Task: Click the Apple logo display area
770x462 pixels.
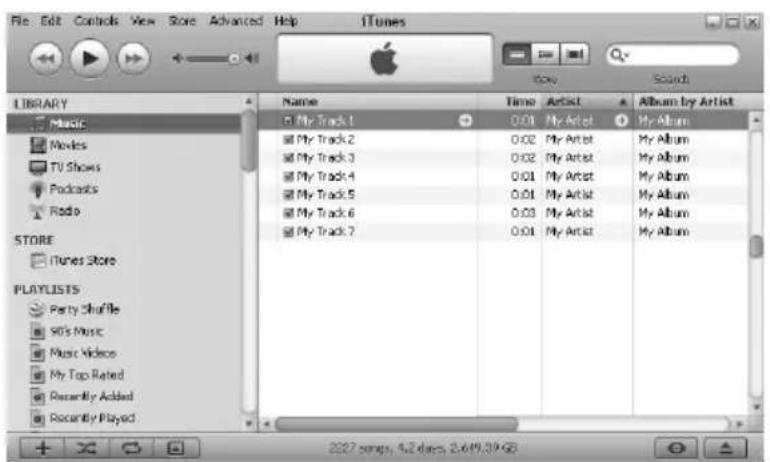Action: point(385,58)
